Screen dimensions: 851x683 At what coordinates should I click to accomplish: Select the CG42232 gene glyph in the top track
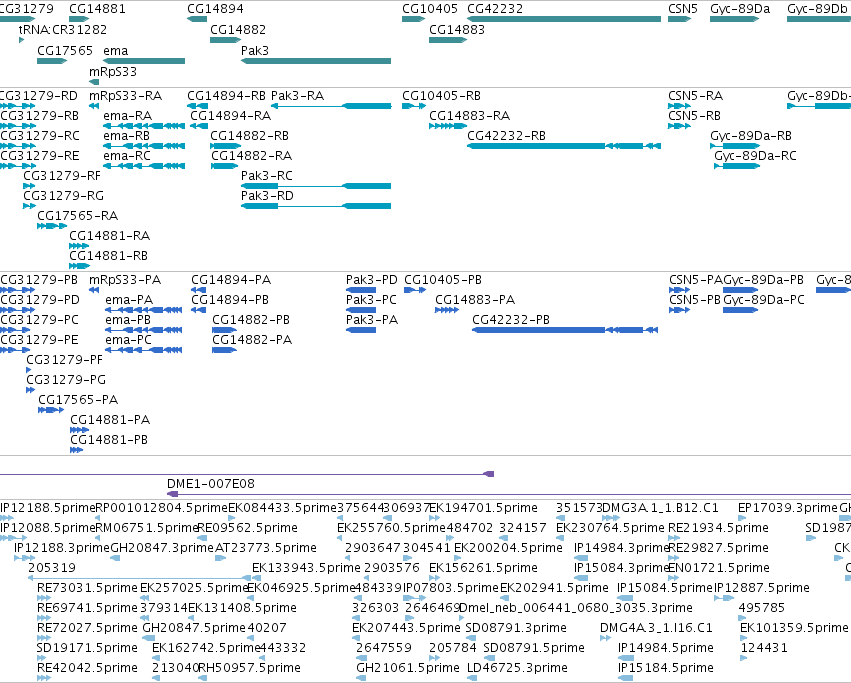(x=564, y=19)
